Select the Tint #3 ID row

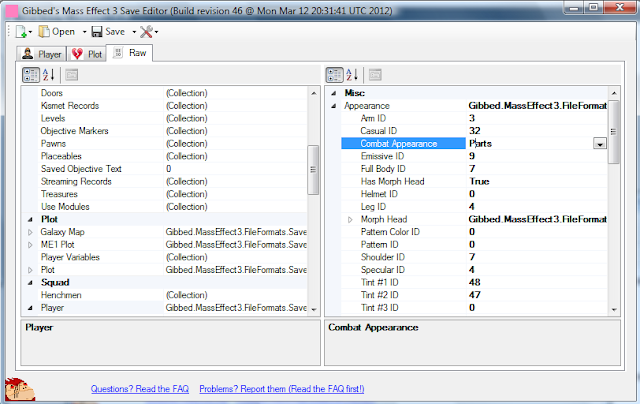474,308
